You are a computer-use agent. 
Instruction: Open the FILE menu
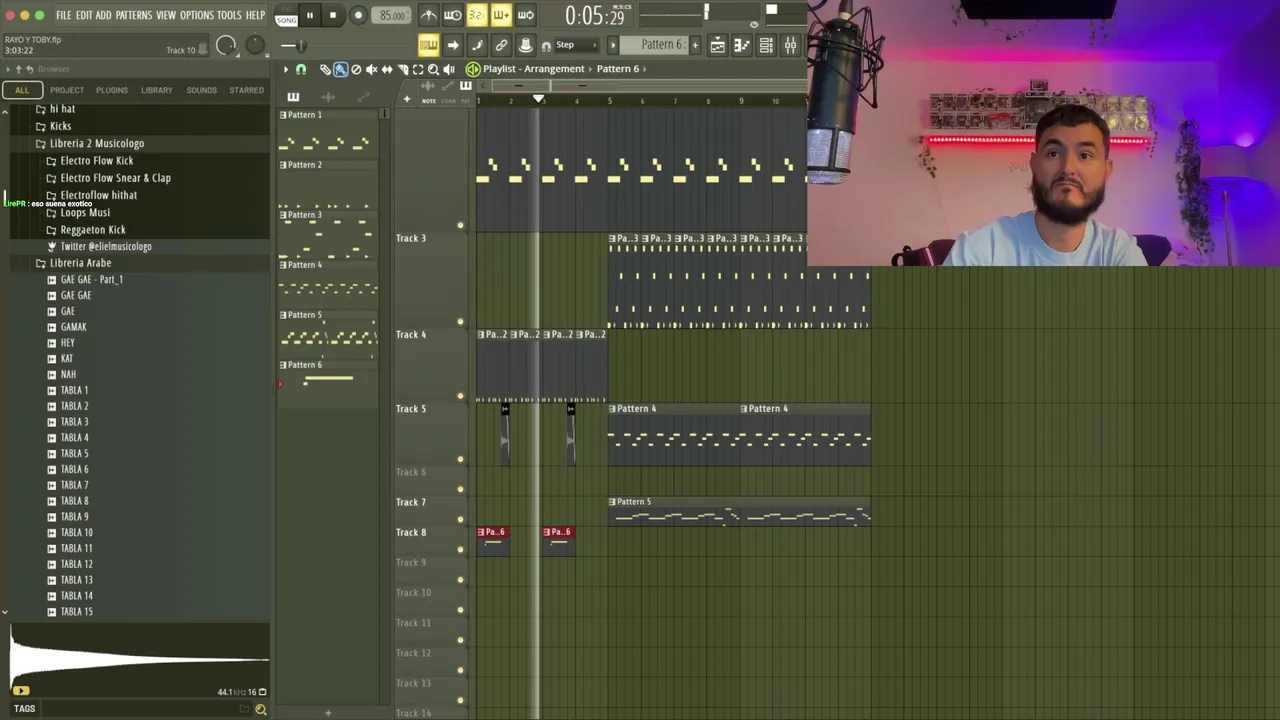click(x=63, y=15)
